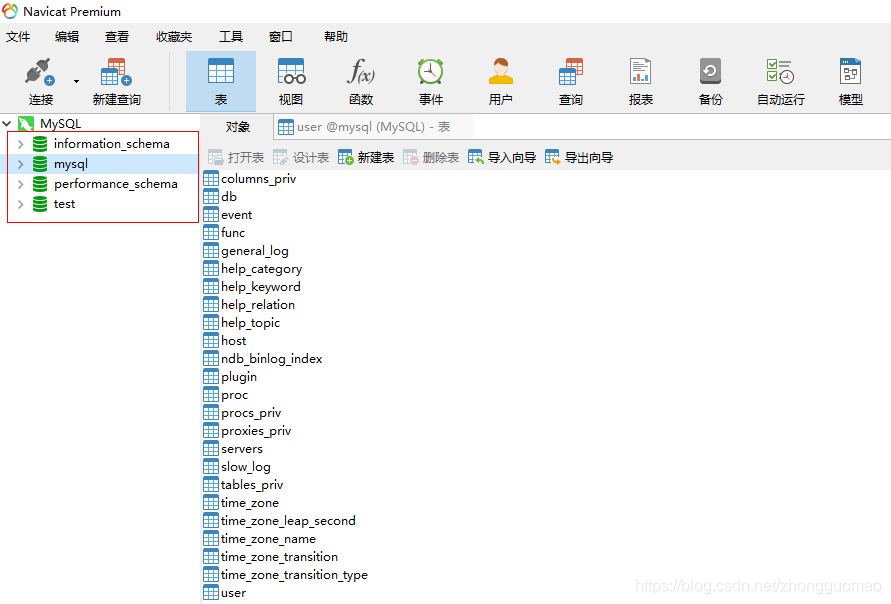The height and width of the screenshot is (604, 891).
Task: Click the 导入向导 import wizard button
Action: pos(502,157)
